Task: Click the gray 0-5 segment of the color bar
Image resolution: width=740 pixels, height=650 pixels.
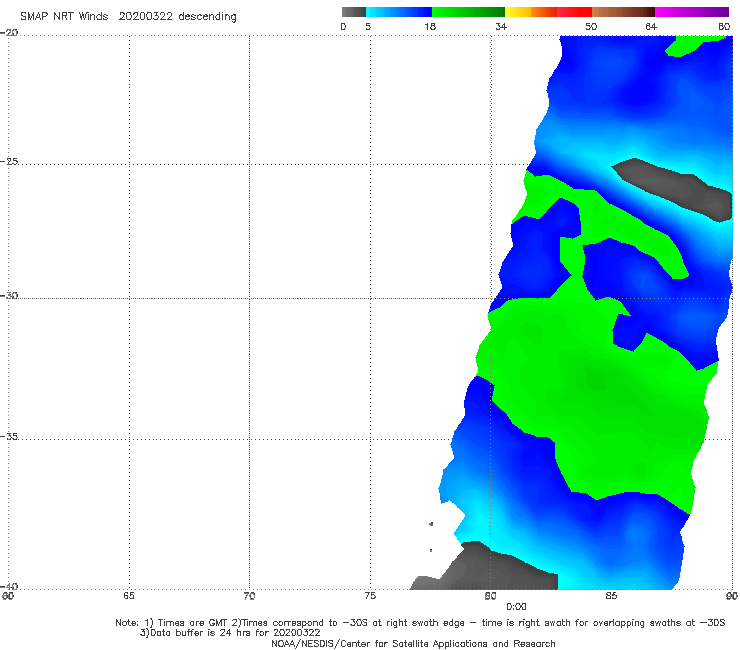Action: [354, 12]
